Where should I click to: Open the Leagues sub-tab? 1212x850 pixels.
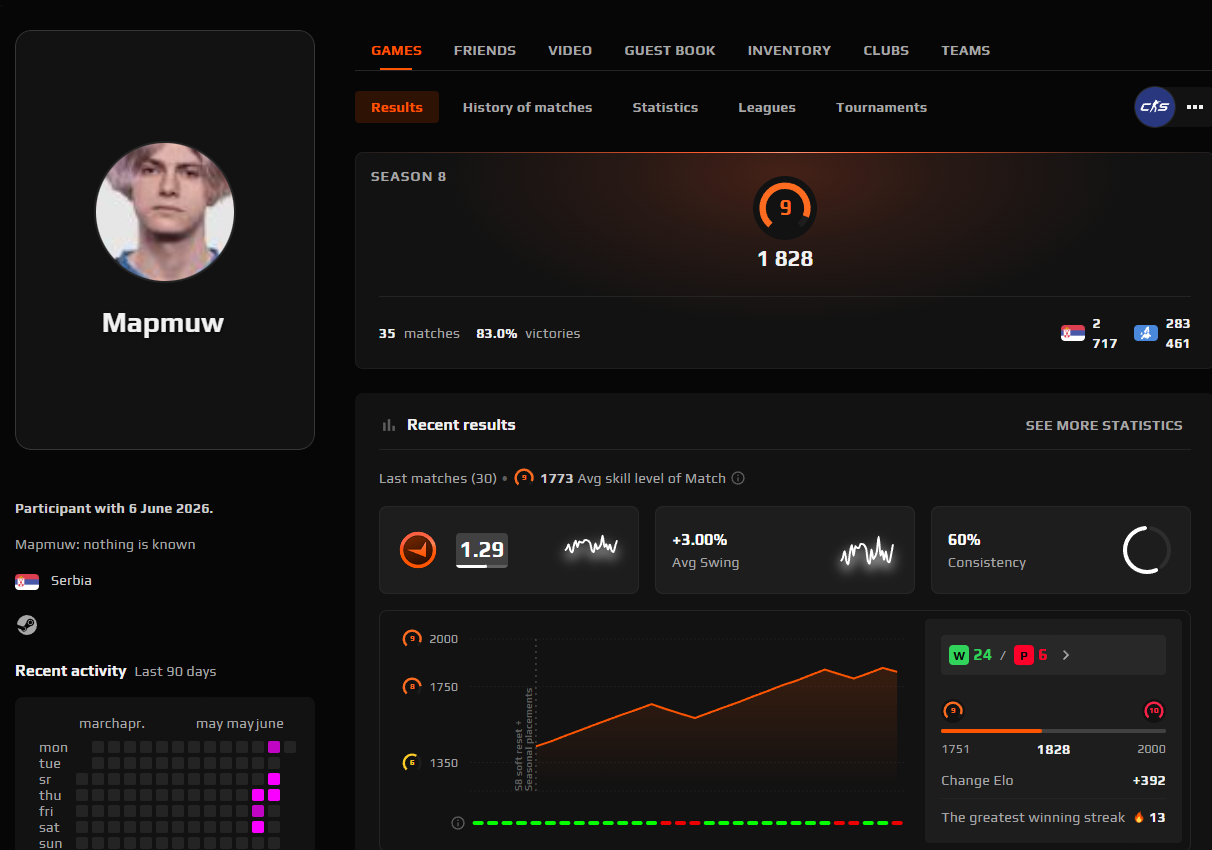pyautogui.click(x=767, y=107)
